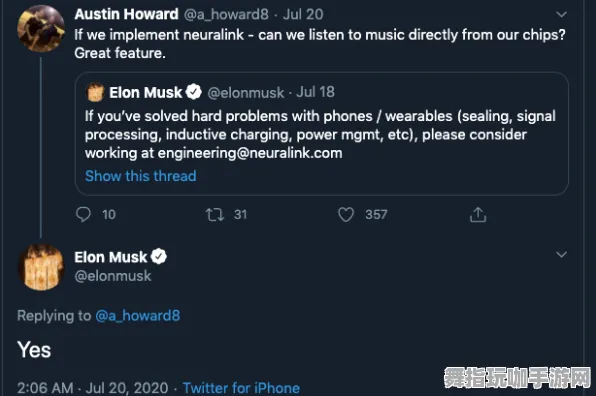Click verified badge next to reply author name
This screenshot has height=396, width=596.
(159, 257)
